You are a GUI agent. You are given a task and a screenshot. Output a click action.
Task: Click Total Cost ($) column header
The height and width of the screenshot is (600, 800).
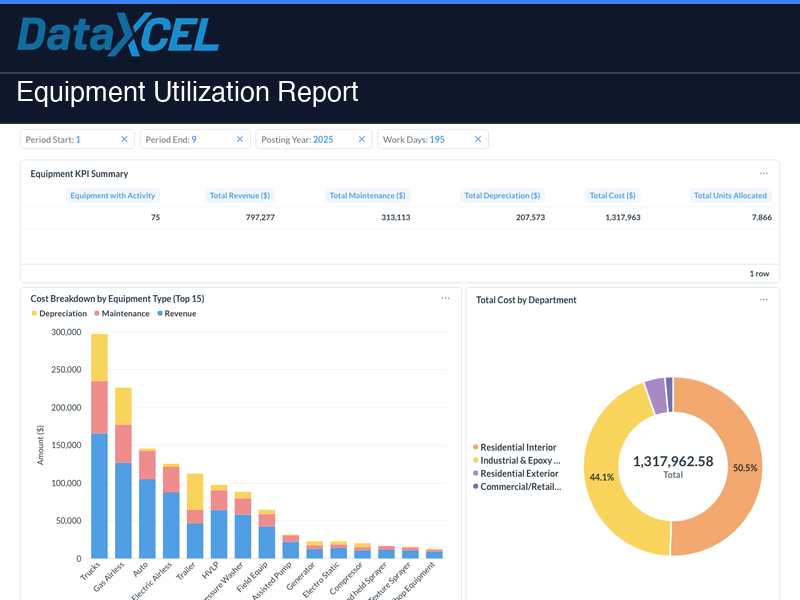[x=613, y=196]
